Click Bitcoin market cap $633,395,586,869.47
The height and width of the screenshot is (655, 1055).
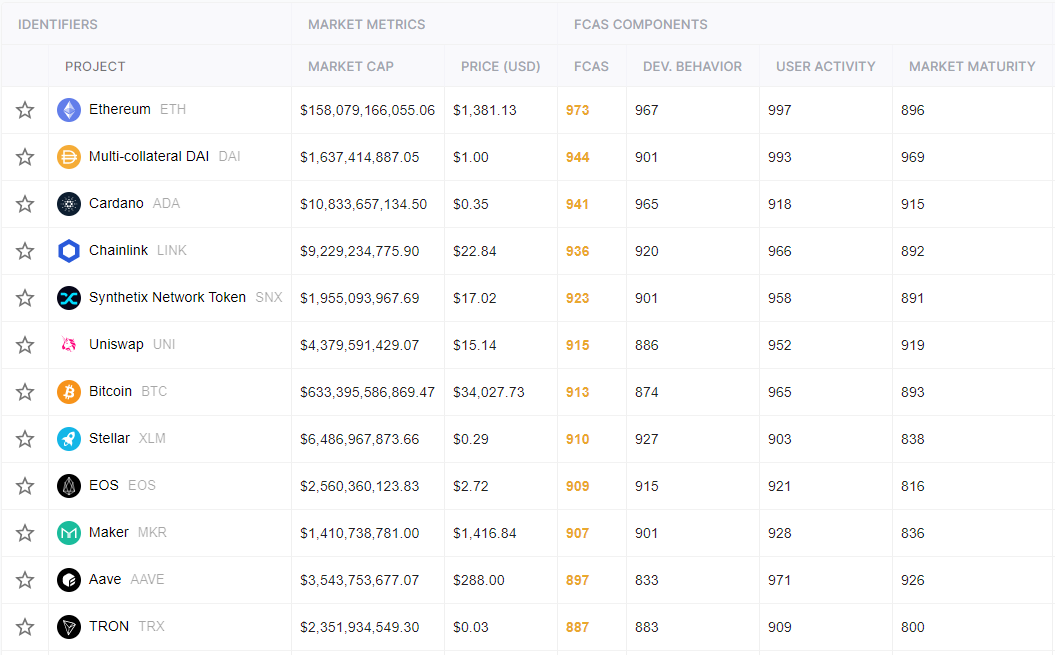coord(367,392)
